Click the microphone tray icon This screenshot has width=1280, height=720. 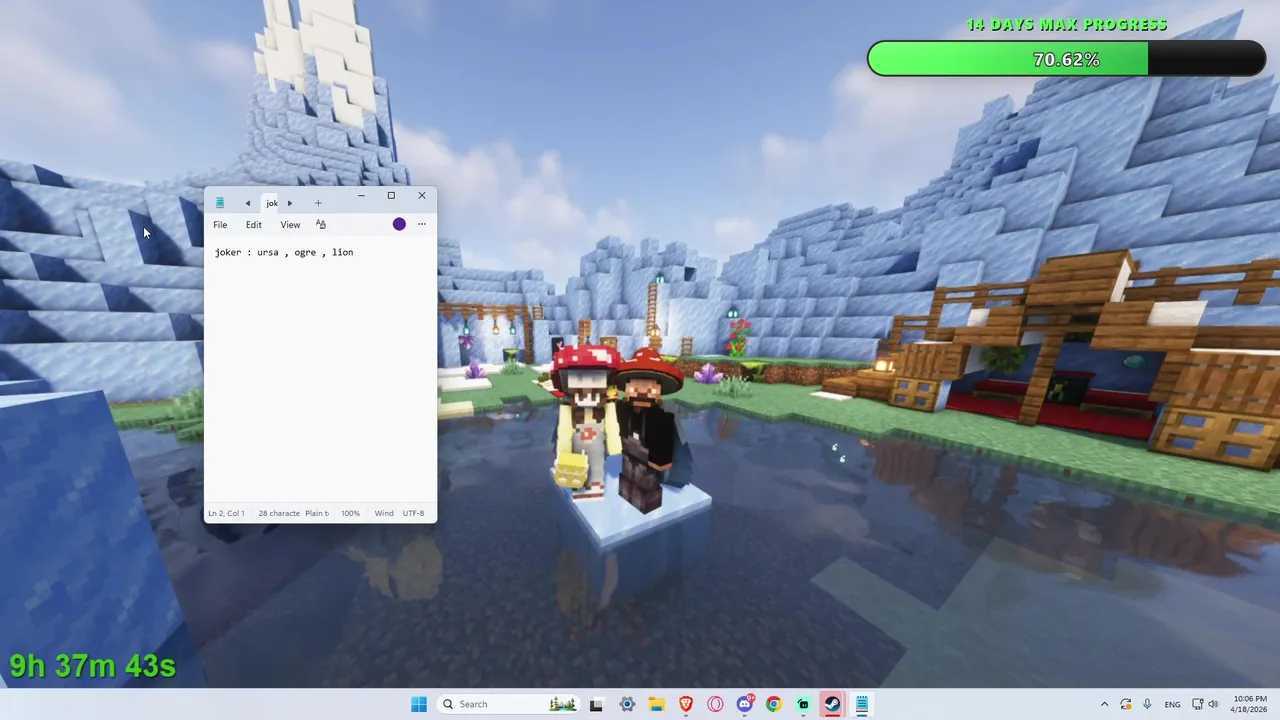pos(1147,704)
